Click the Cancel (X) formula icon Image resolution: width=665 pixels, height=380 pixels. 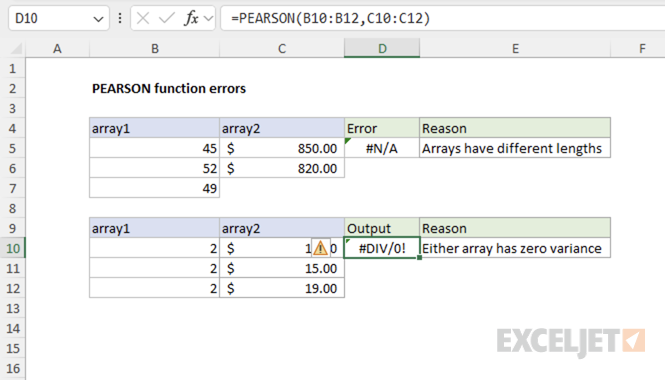click(x=143, y=18)
